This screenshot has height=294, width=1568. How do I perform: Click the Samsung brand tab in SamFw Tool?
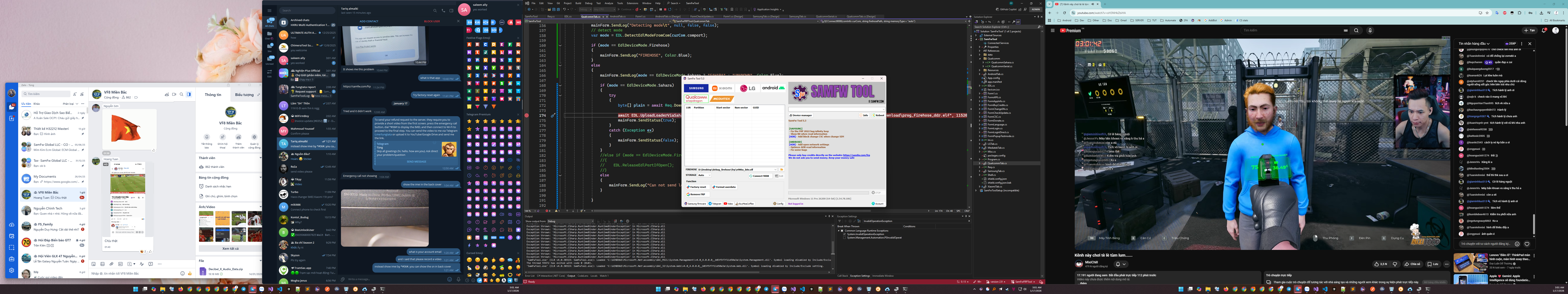696,88
